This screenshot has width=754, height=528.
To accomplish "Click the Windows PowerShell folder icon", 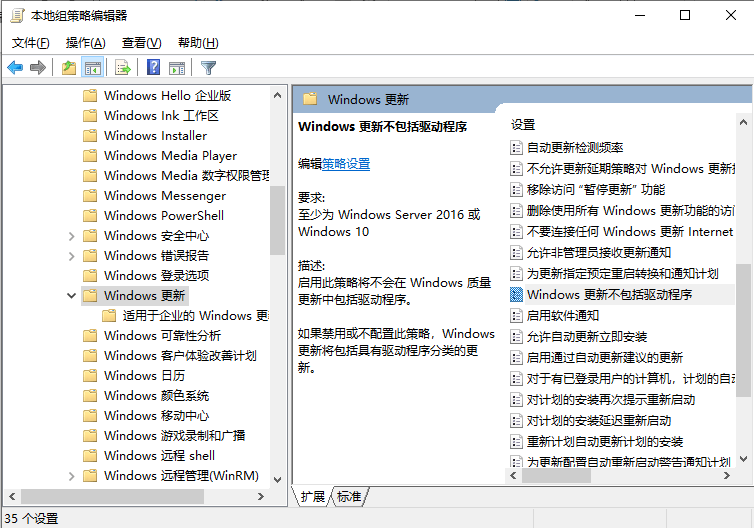I will pos(90,215).
